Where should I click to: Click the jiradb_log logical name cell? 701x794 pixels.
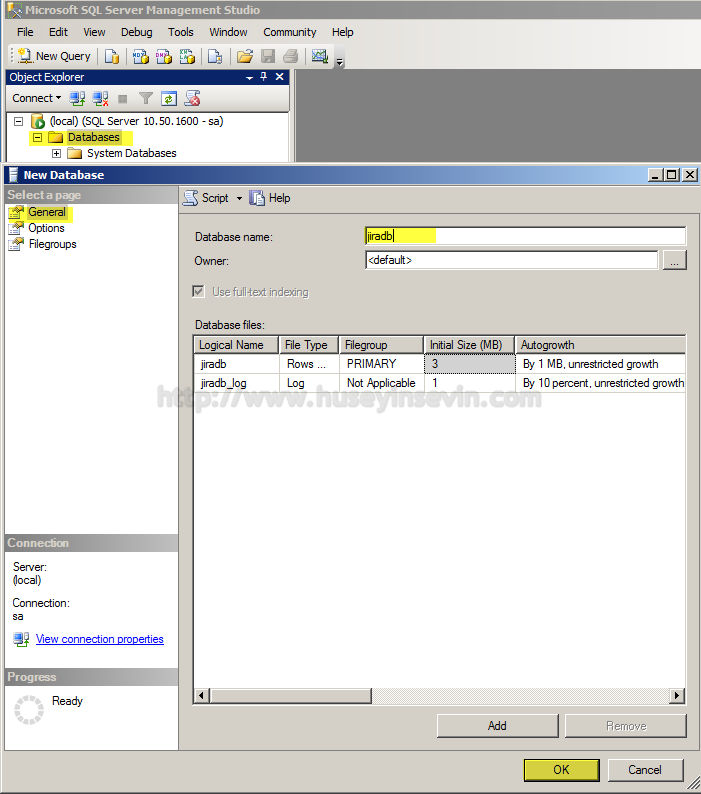[237, 383]
